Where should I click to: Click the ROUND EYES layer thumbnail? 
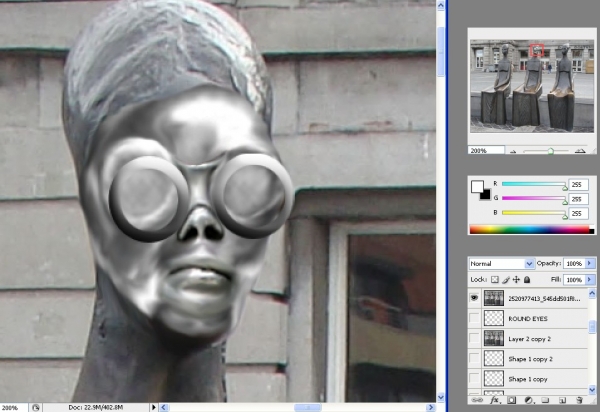coord(494,318)
